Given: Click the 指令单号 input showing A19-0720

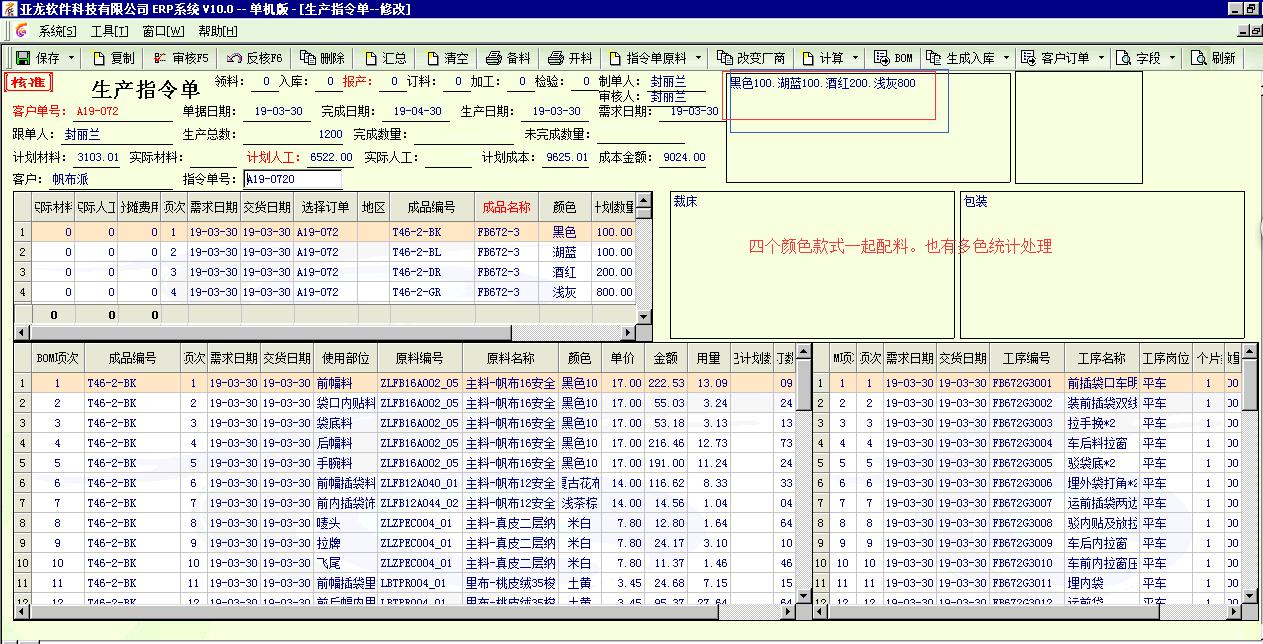Looking at the screenshot, I should point(293,179).
